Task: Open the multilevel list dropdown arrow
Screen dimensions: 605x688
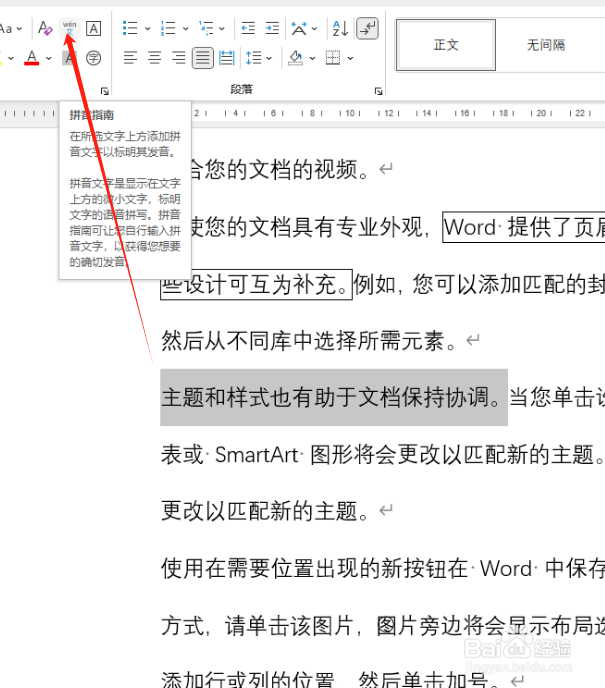Action: pyautogui.click(x=222, y=29)
